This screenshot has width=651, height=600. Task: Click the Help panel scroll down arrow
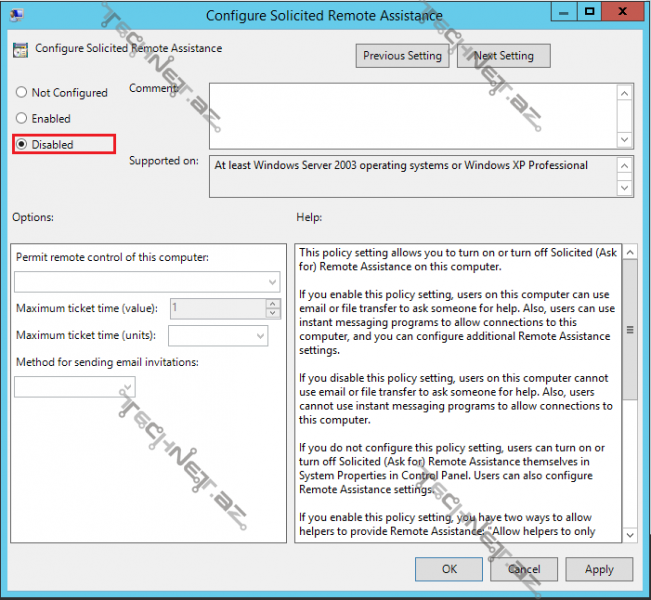click(x=628, y=535)
